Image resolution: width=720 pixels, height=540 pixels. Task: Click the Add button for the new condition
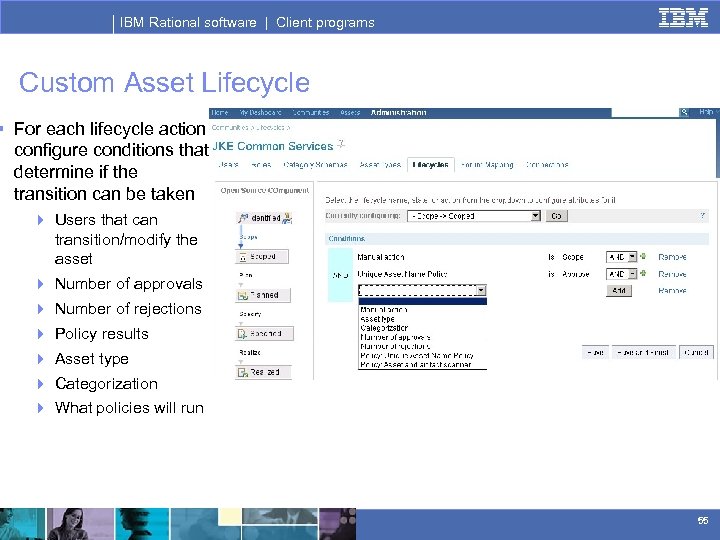619,291
